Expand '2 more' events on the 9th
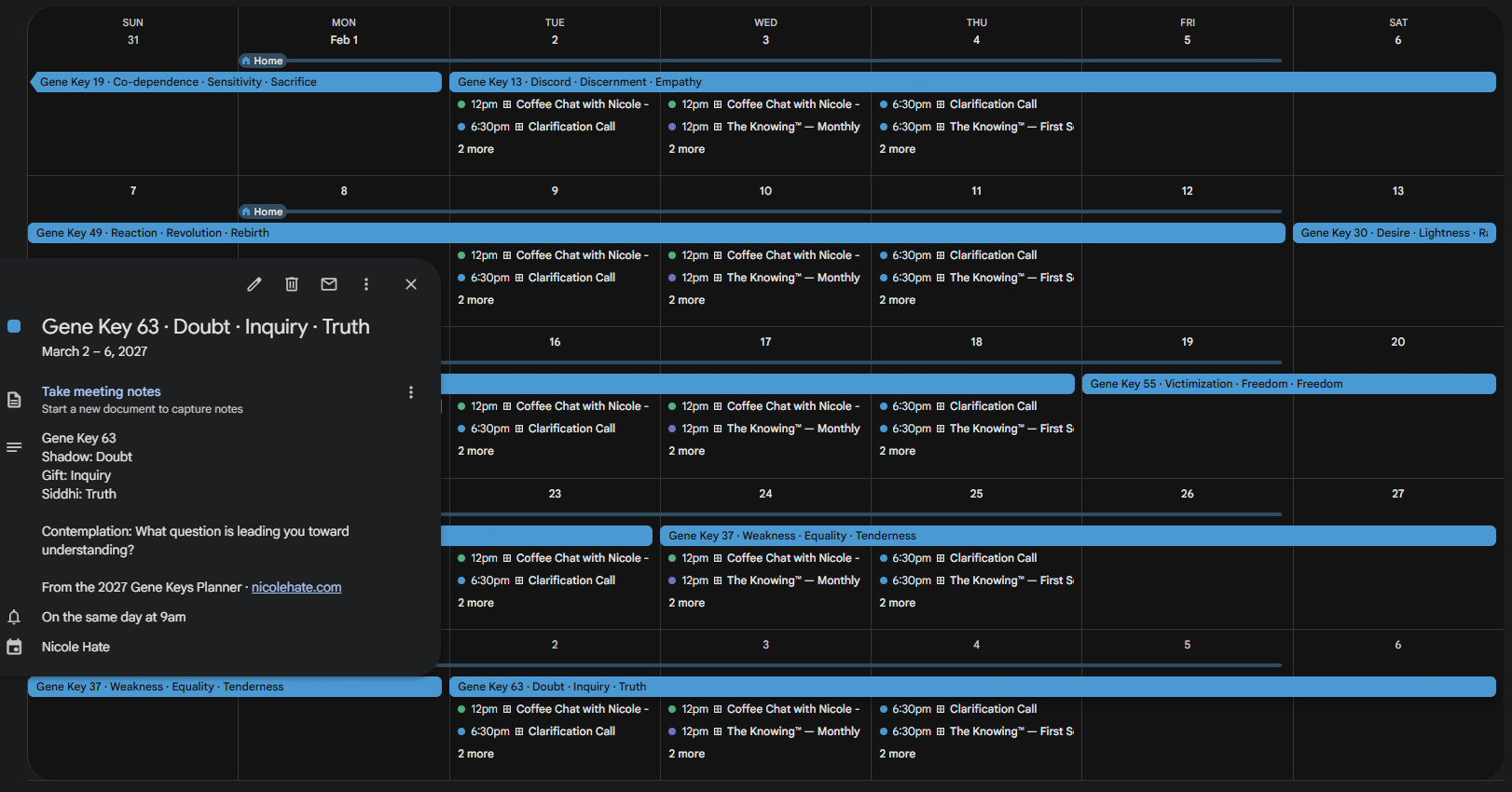Image resolution: width=1512 pixels, height=792 pixels. tap(476, 300)
